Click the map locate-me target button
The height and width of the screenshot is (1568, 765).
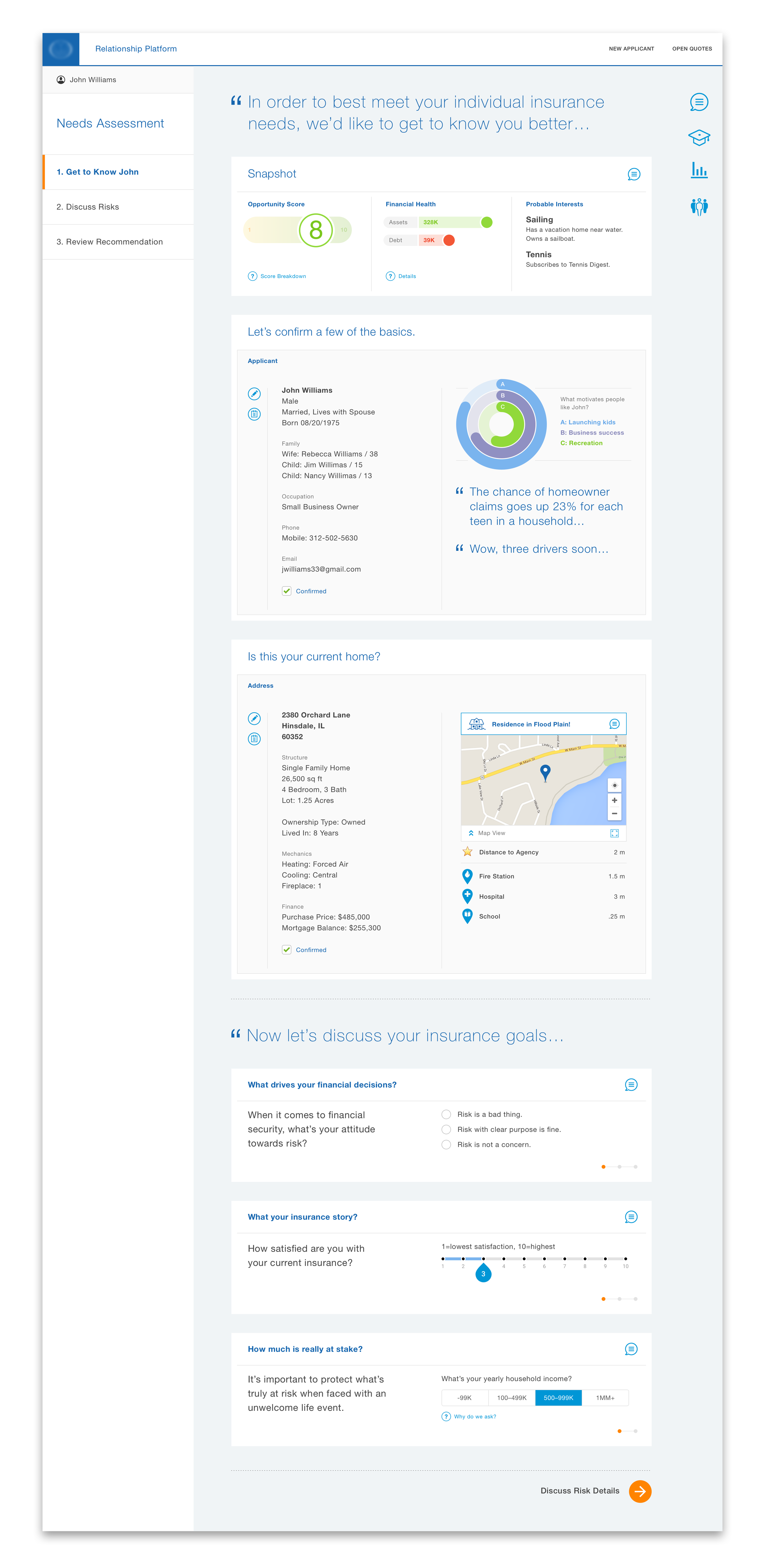coord(614,785)
